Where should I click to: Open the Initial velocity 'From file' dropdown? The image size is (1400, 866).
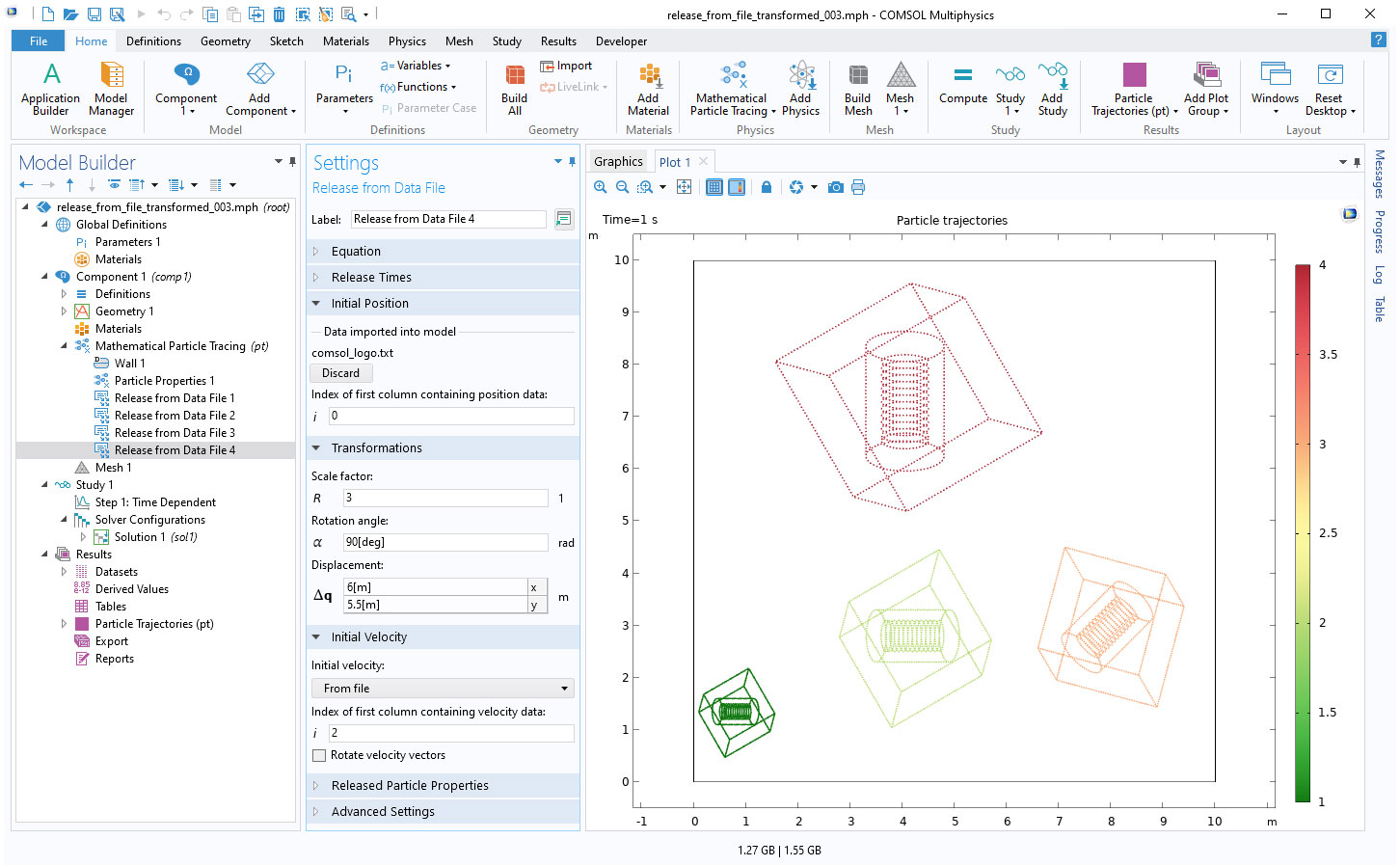point(443,689)
